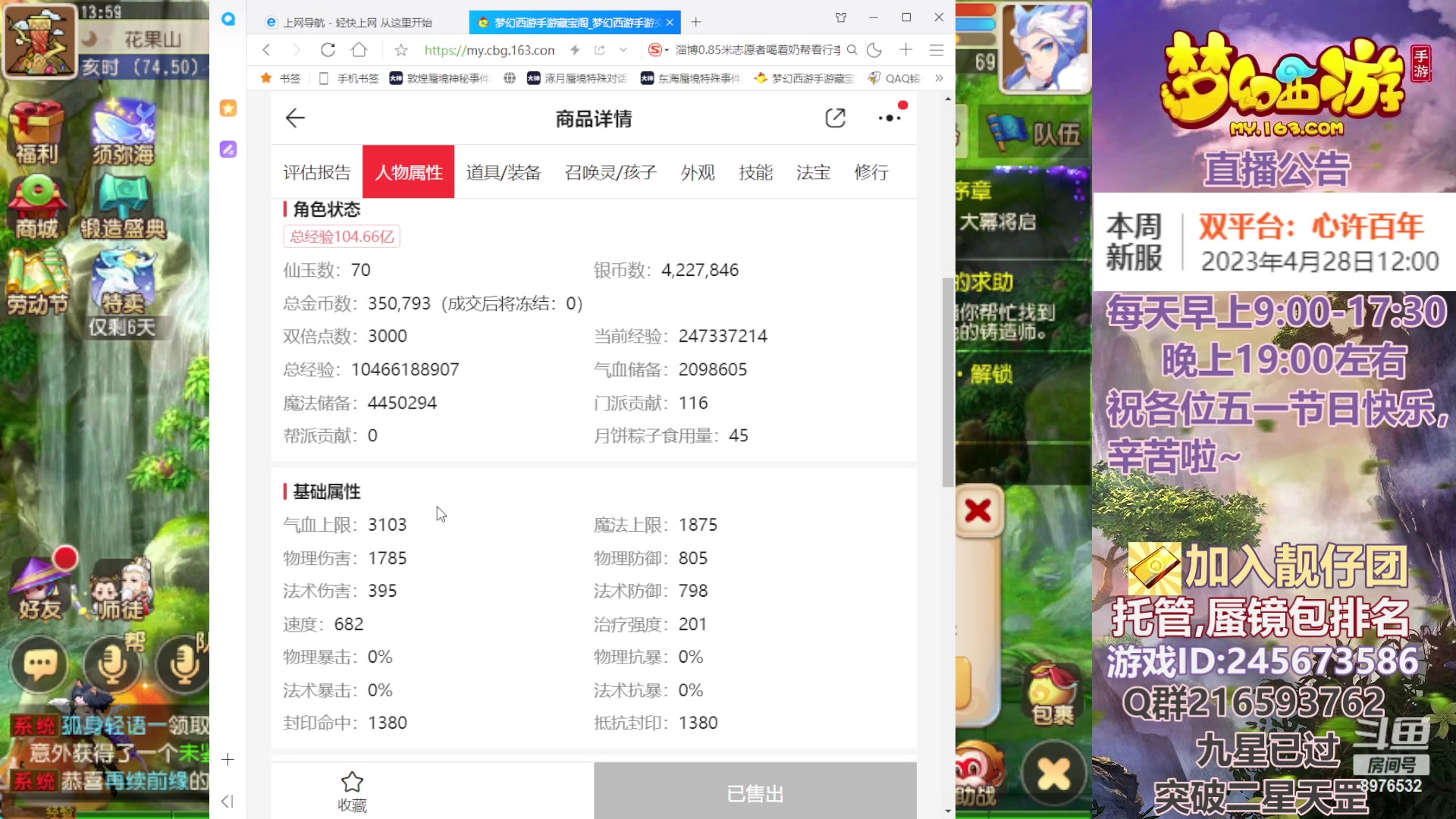Click the yellow X round button in game
This screenshot has height=819, width=1456.
click(1053, 774)
